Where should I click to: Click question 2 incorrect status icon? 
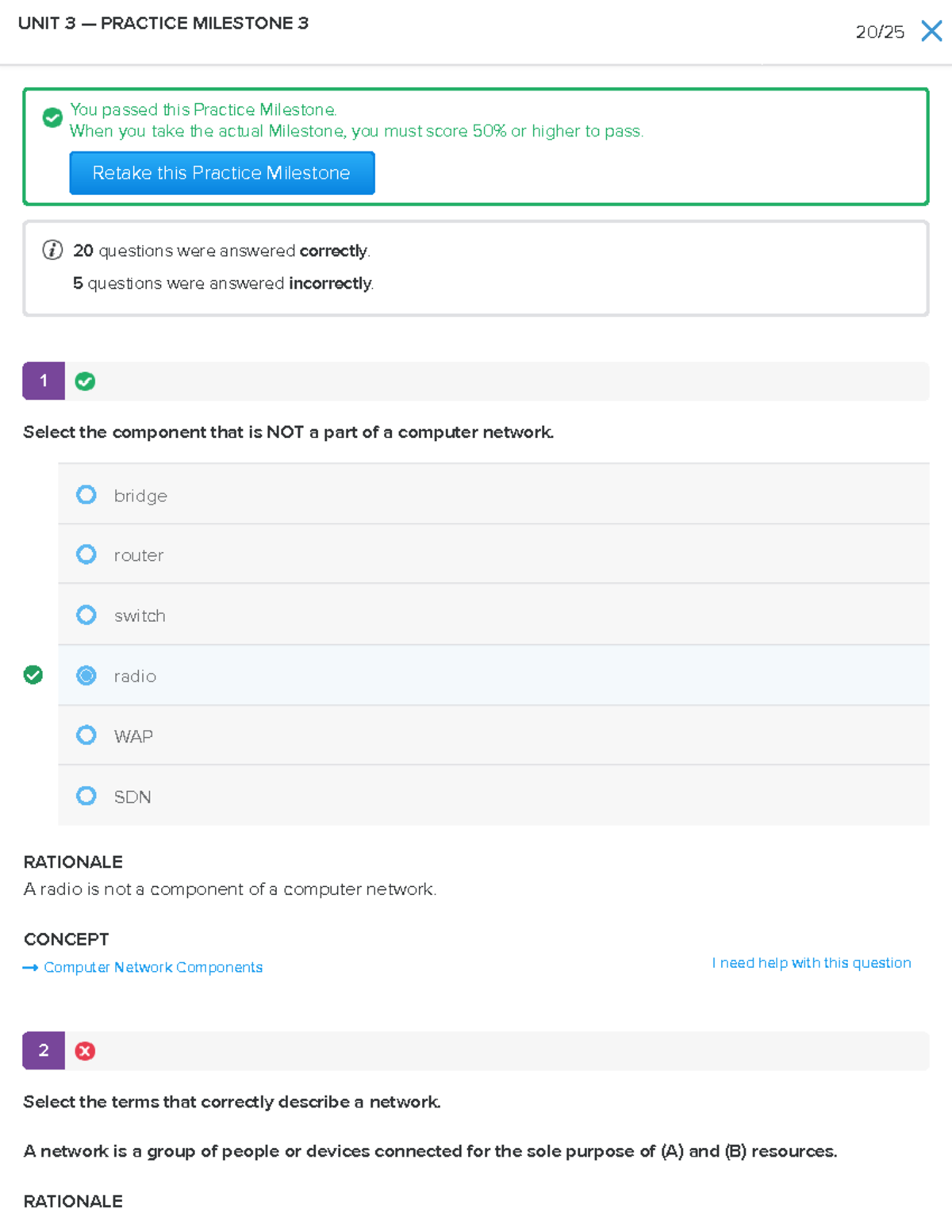click(x=85, y=1051)
